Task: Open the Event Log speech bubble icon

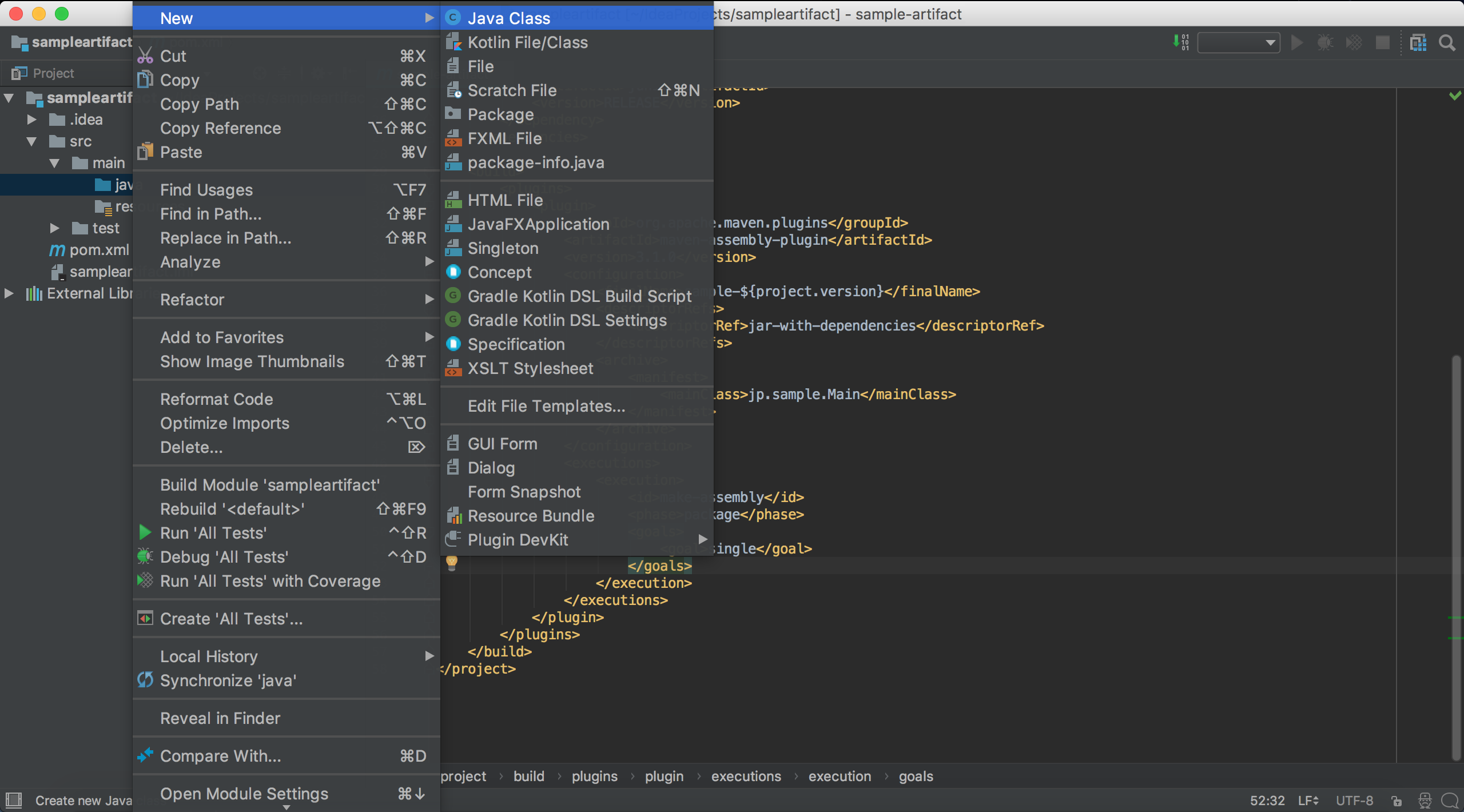Action: (1450, 800)
